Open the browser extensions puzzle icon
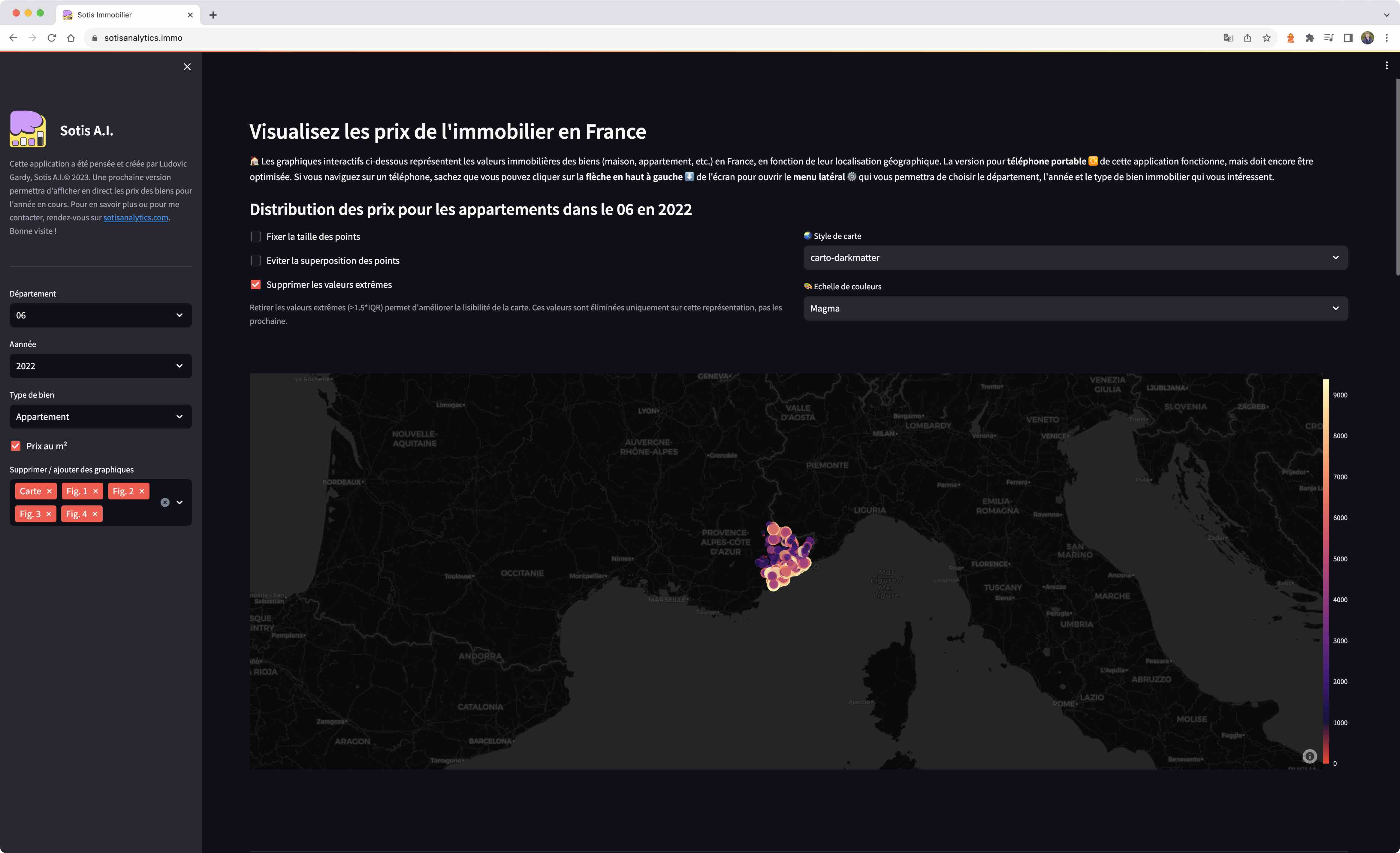 click(x=1309, y=38)
